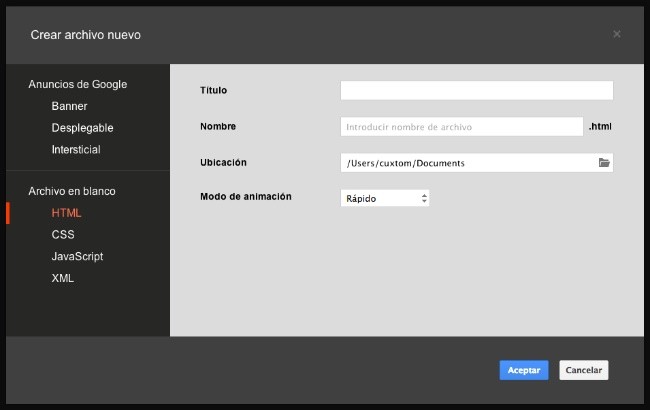
Task: Select HTML blank file type
Action: click(66, 213)
